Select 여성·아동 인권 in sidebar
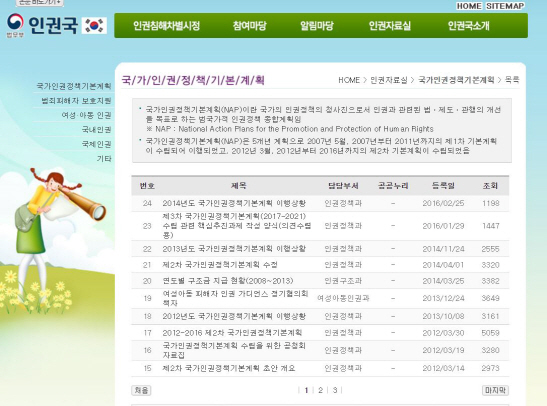This screenshot has width=547, height=406. pyautogui.click(x=86, y=115)
